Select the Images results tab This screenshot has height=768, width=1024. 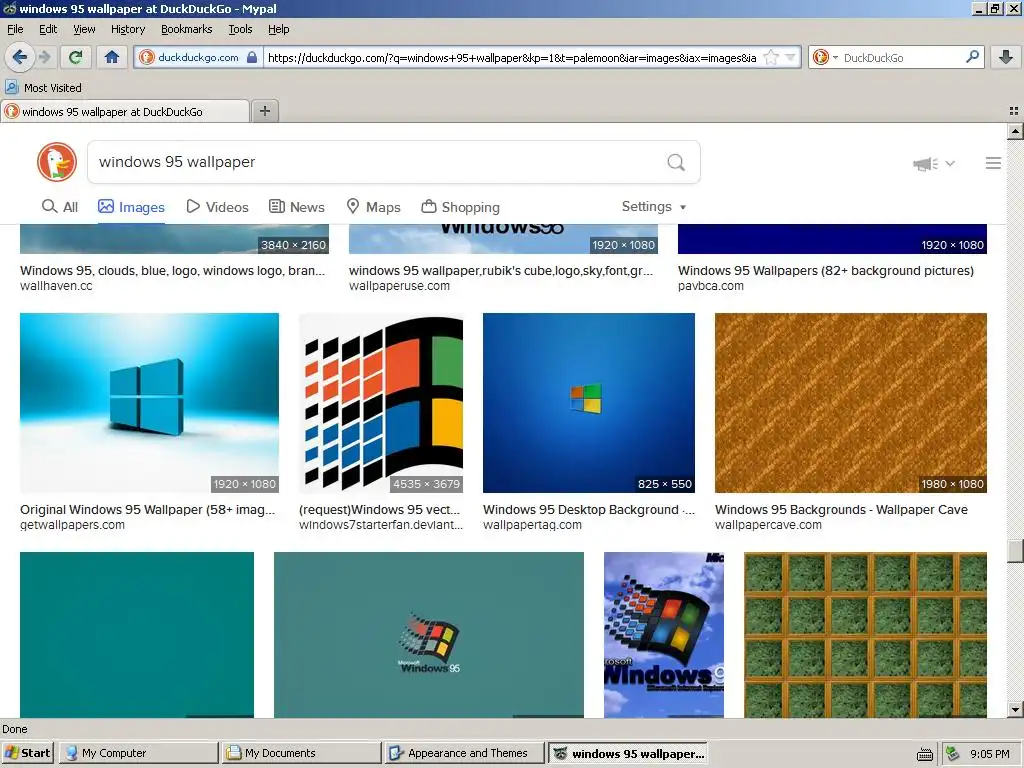pyautogui.click(x=131, y=207)
